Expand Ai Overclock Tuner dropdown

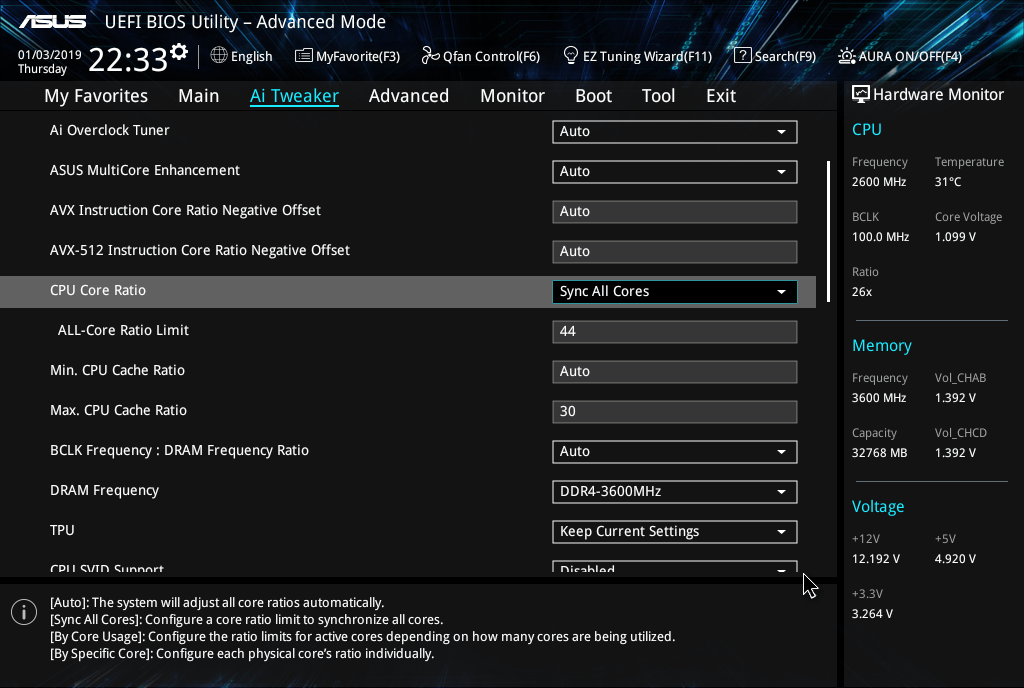point(675,131)
